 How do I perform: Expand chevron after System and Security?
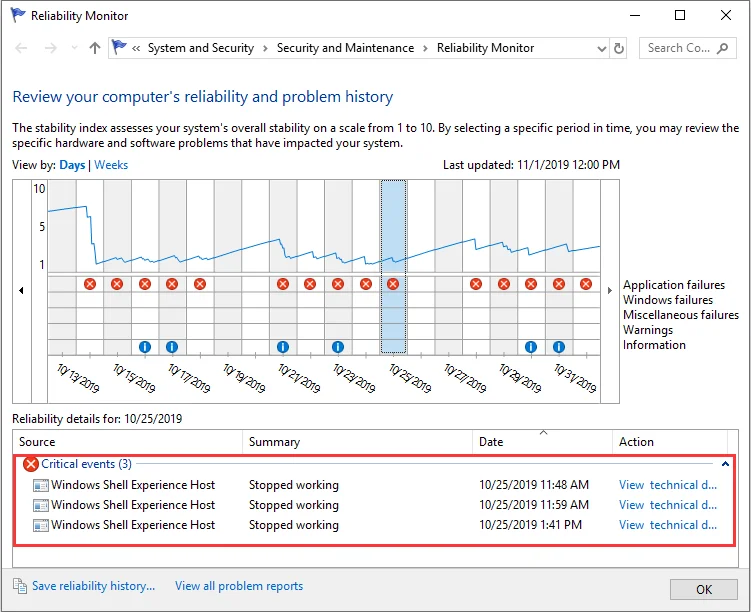pyautogui.click(x=265, y=48)
